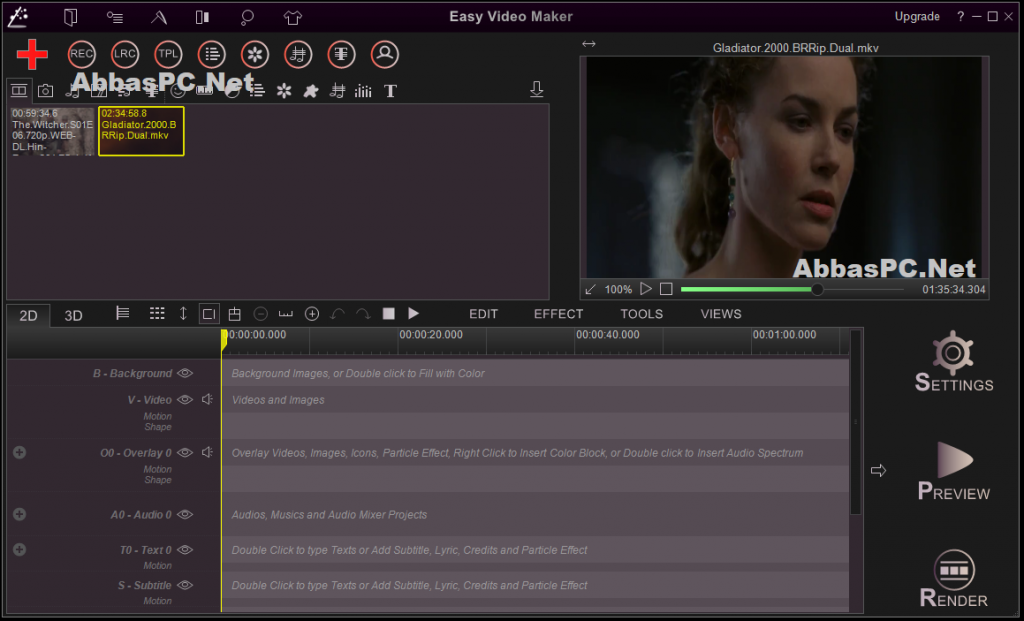Click the bullet list icon in title bar

tap(115, 18)
